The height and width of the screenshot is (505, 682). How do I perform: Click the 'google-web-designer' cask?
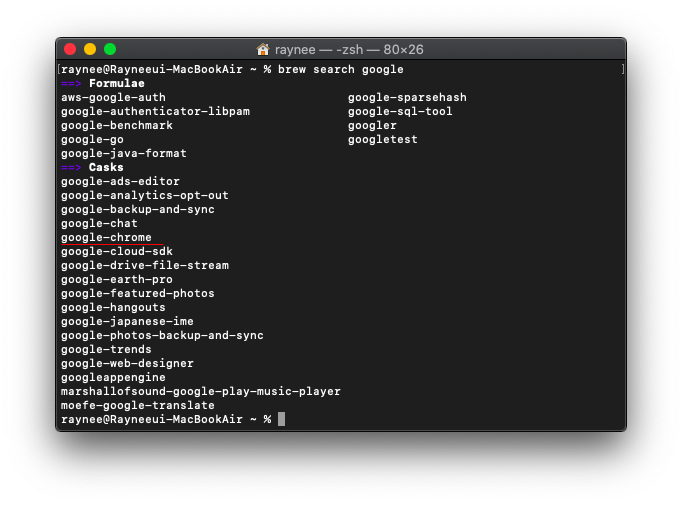pyautogui.click(x=127, y=364)
